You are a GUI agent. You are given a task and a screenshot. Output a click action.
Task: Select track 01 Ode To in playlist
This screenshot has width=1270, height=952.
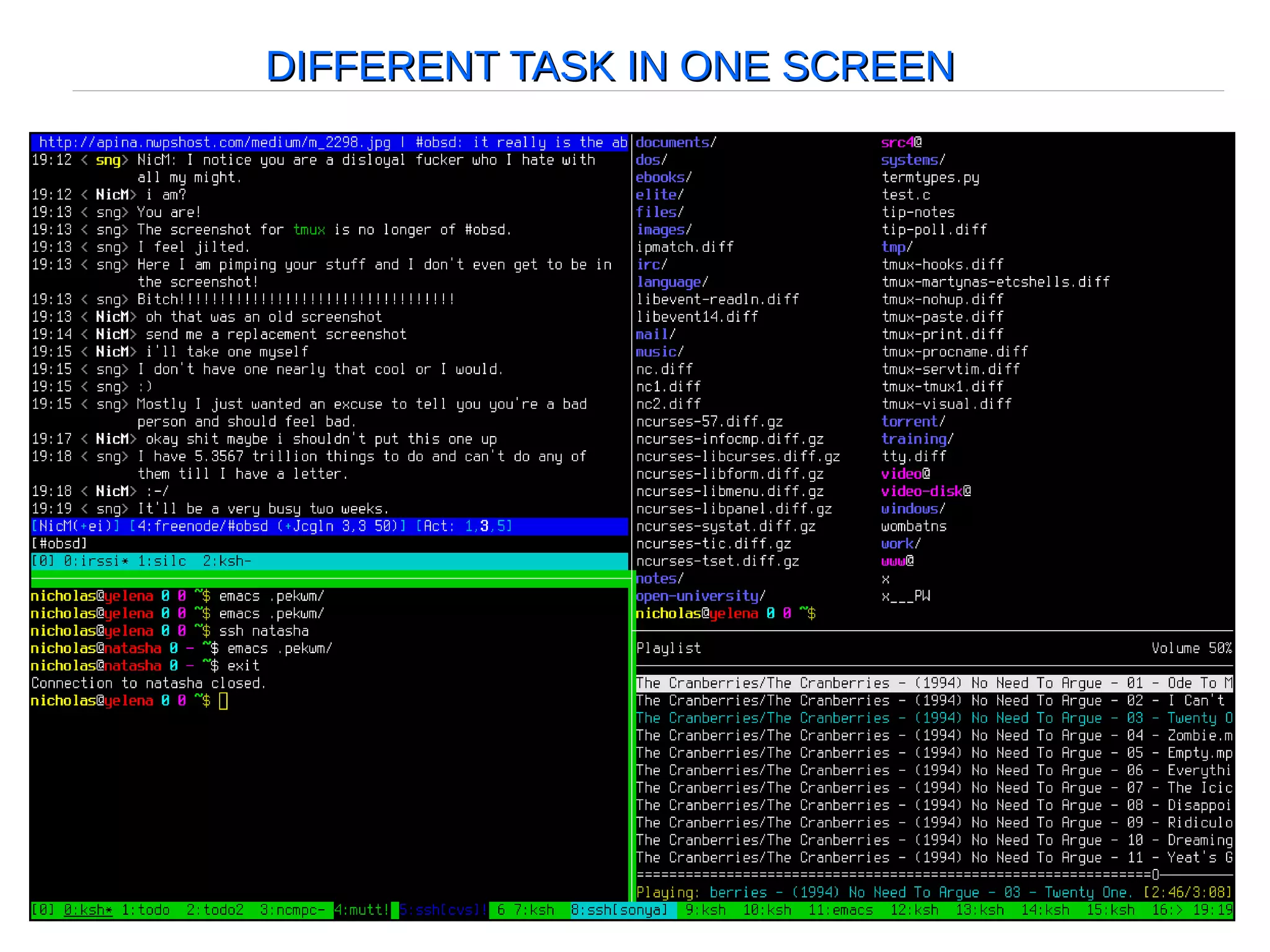coord(935,683)
